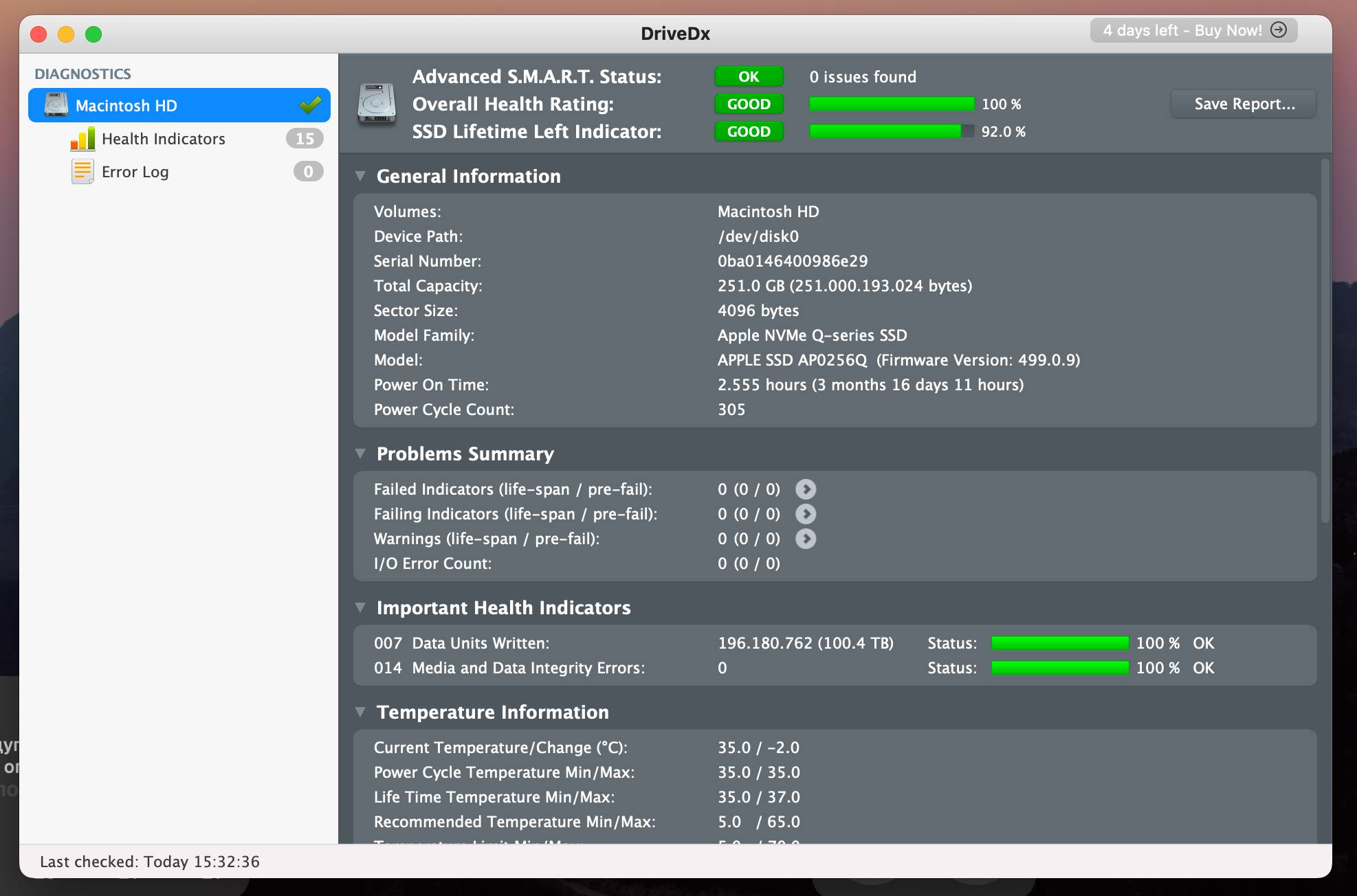Click arrow icon in Buy Now banner
1357x896 pixels.
tap(1279, 30)
